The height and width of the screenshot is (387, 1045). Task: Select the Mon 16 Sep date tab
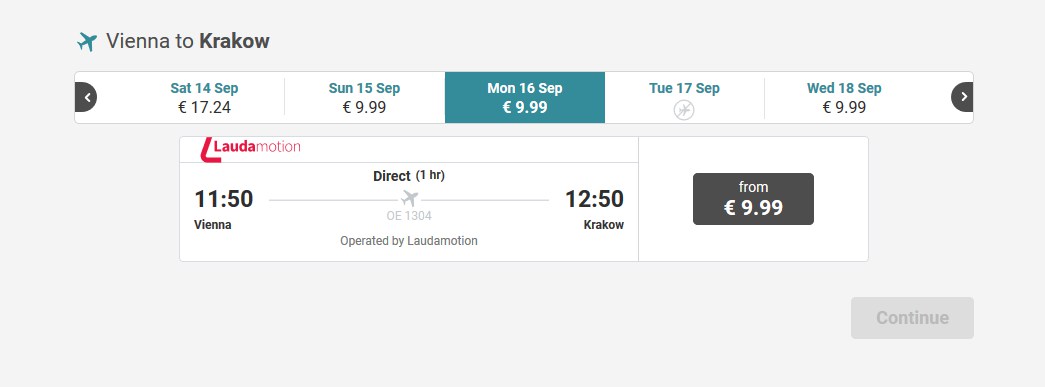point(525,97)
